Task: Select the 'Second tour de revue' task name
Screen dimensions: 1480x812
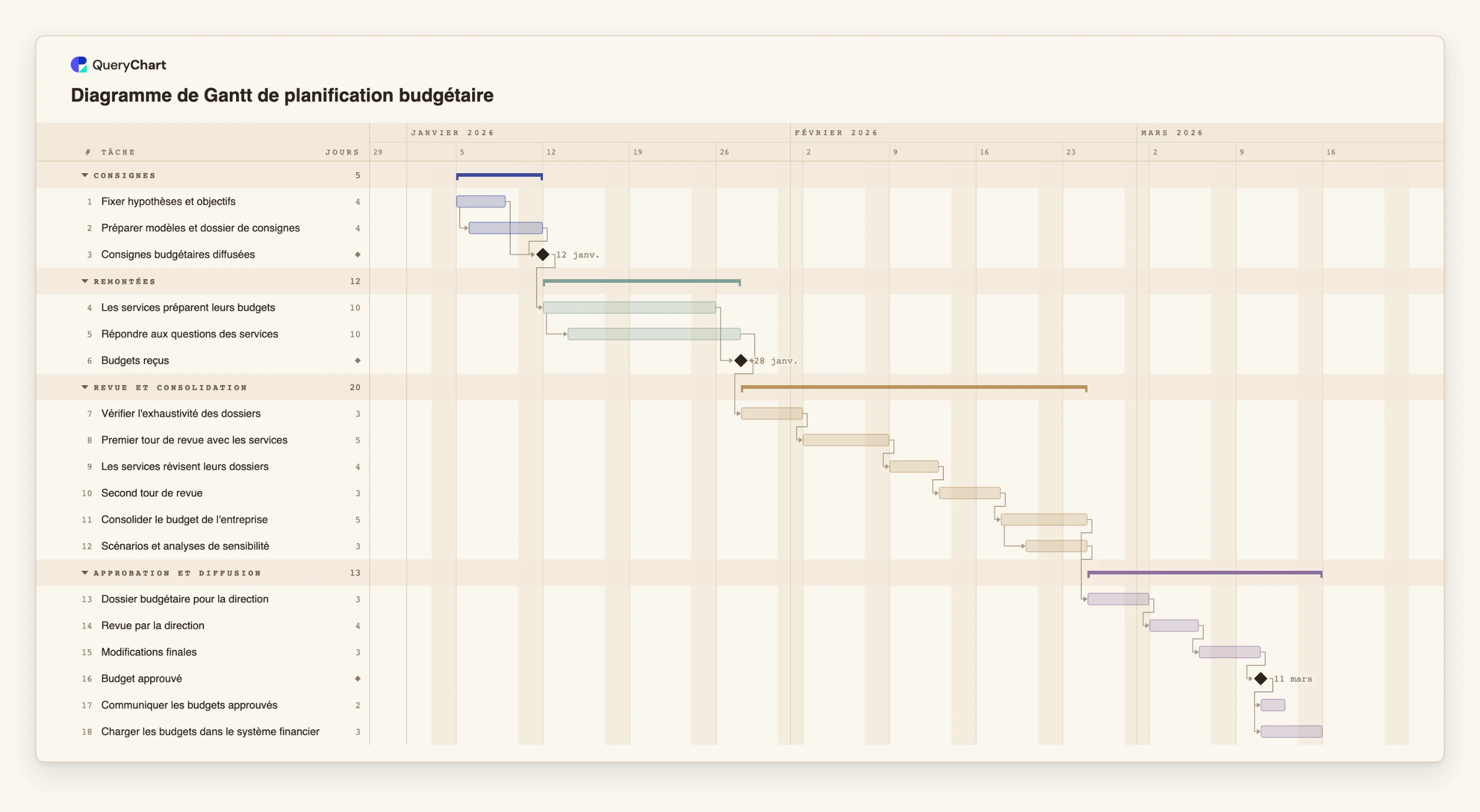Action: (152, 493)
